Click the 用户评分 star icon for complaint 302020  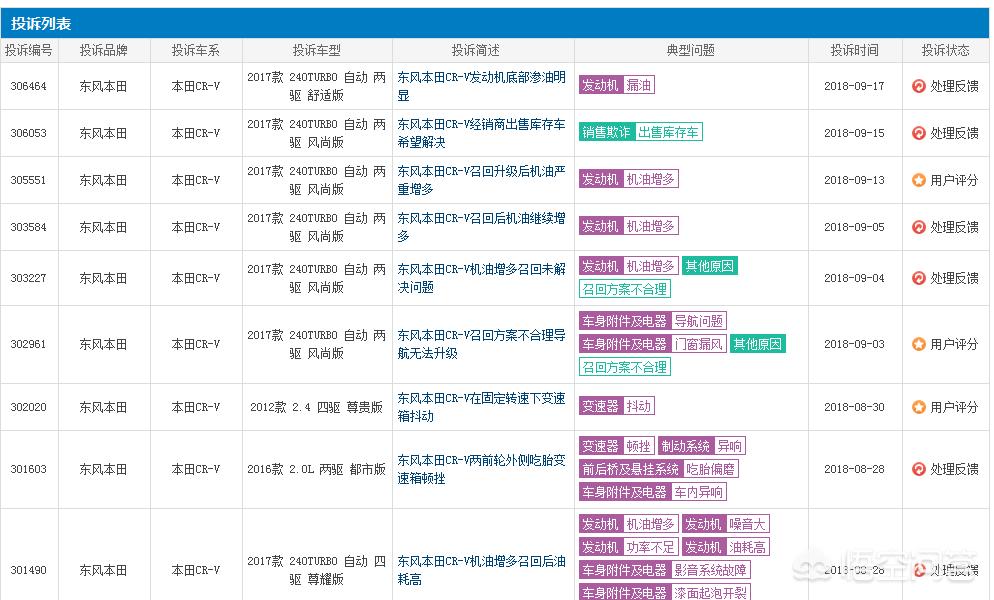pyautogui.click(x=919, y=407)
